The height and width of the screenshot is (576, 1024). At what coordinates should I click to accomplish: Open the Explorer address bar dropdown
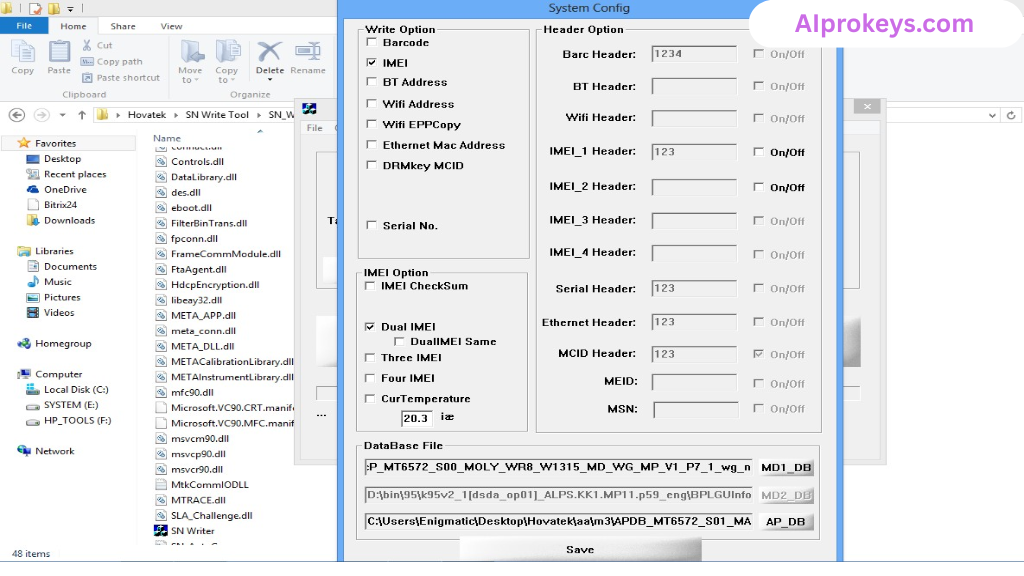coord(992,116)
